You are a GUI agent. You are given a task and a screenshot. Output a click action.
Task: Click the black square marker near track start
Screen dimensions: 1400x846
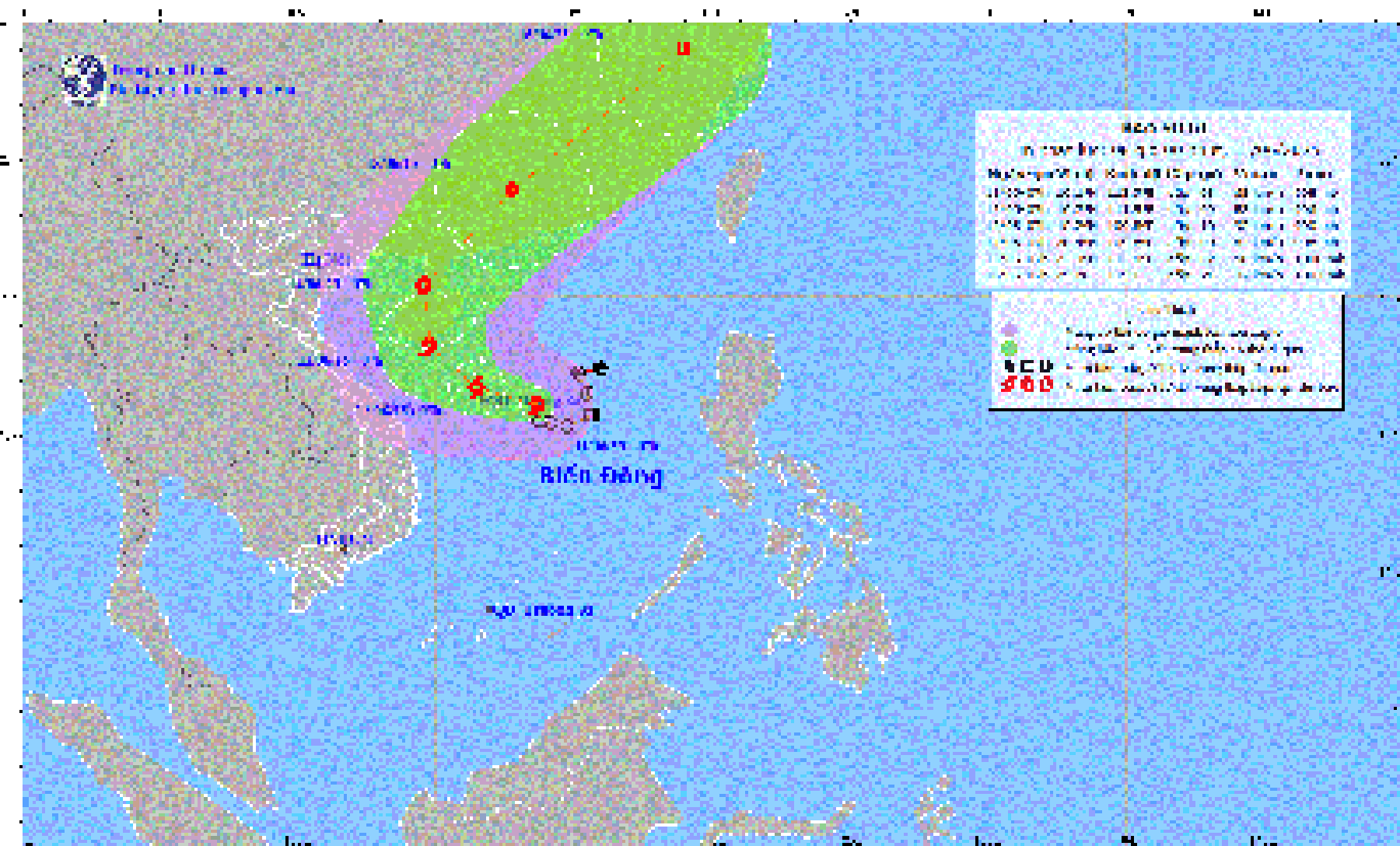pos(593,414)
